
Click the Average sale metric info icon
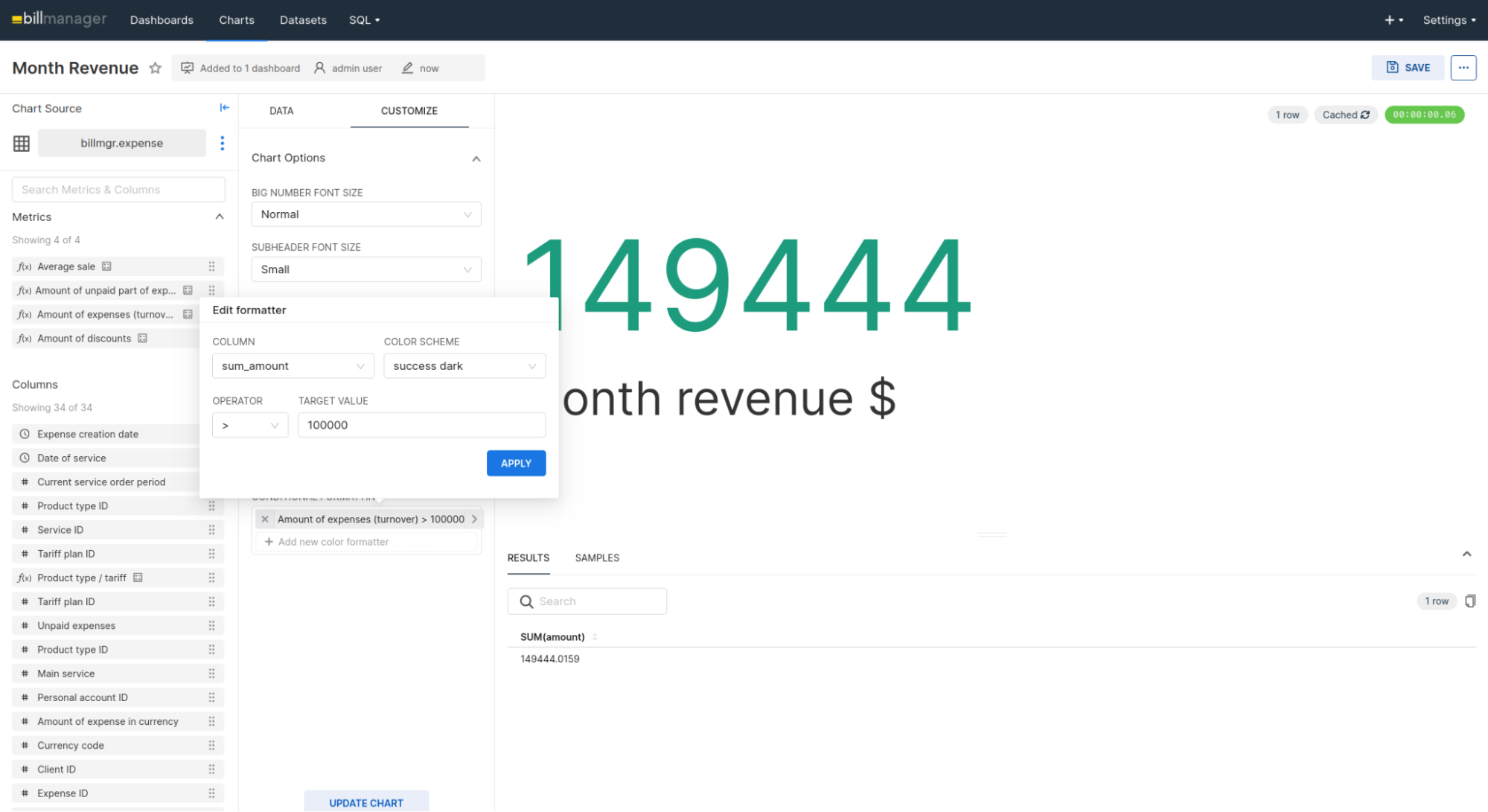106,266
